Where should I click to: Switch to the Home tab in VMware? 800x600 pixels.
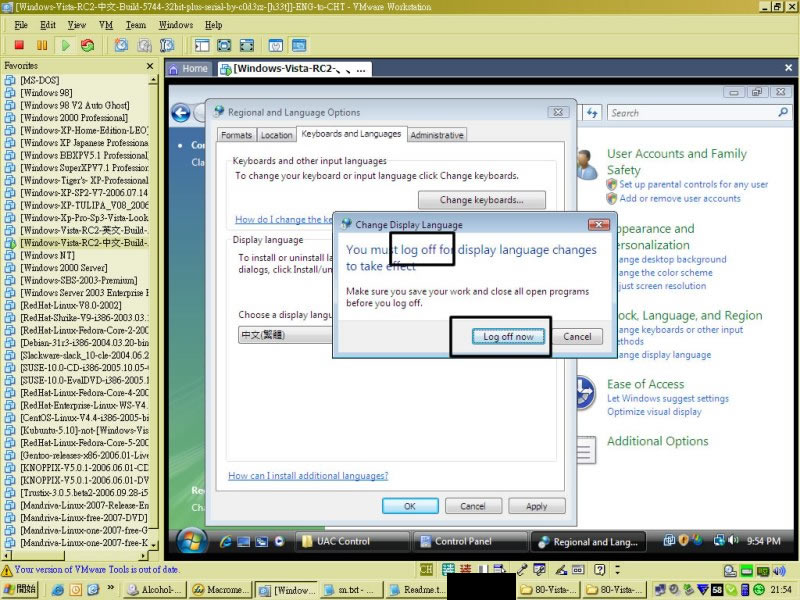189,69
